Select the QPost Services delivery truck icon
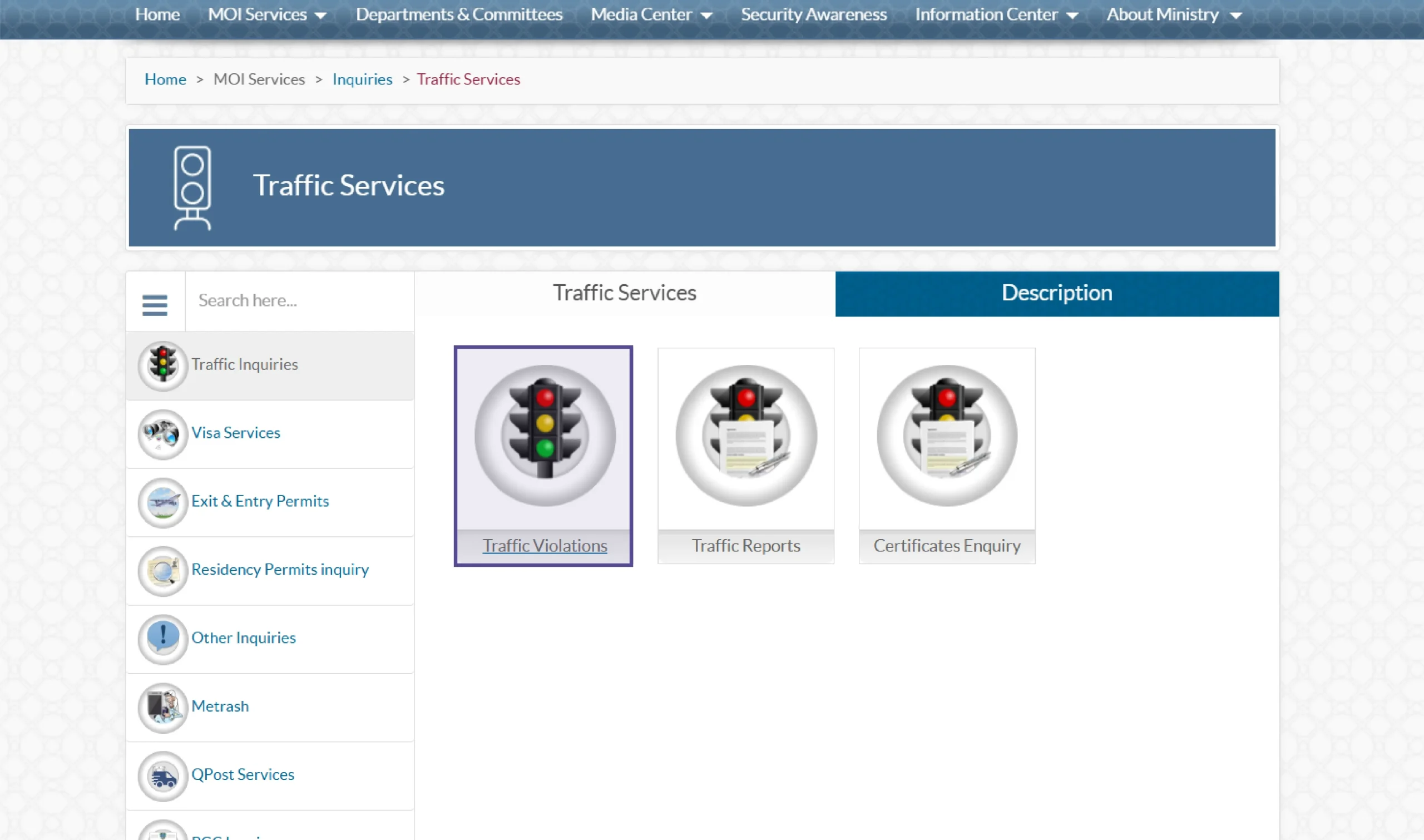The width and height of the screenshot is (1424, 840). click(162, 776)
